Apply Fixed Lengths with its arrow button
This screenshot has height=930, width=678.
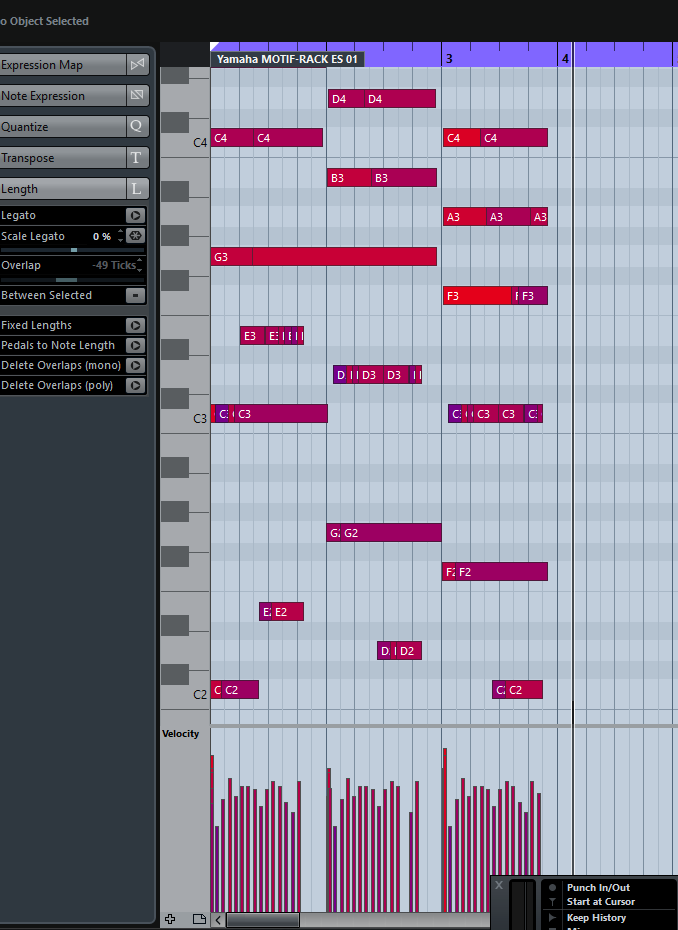[x=135, y=325]
